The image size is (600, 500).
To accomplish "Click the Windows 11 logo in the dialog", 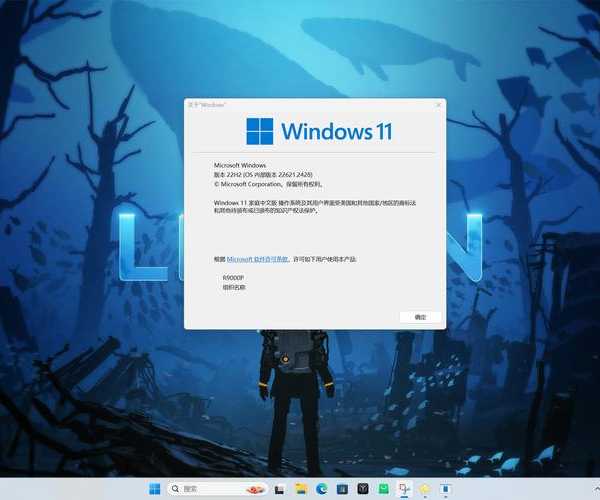I will tap(319, 131).
